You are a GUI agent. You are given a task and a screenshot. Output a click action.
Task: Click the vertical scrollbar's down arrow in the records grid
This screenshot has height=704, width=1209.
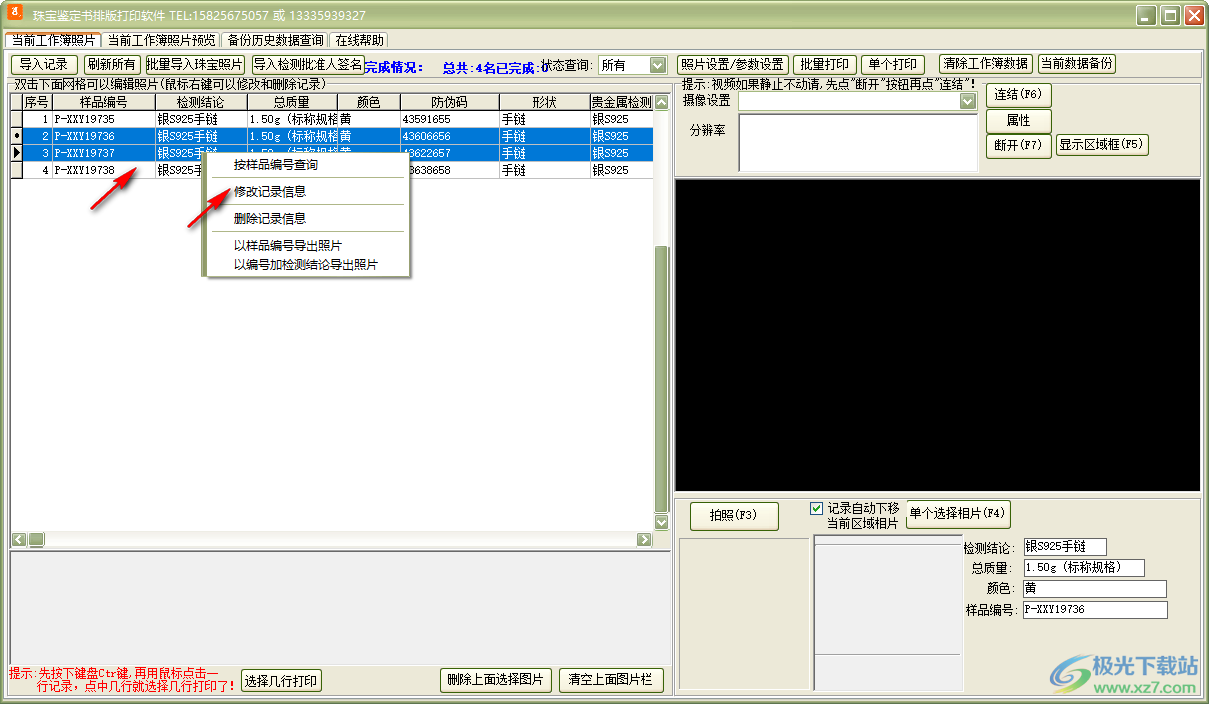coord(661,522)
